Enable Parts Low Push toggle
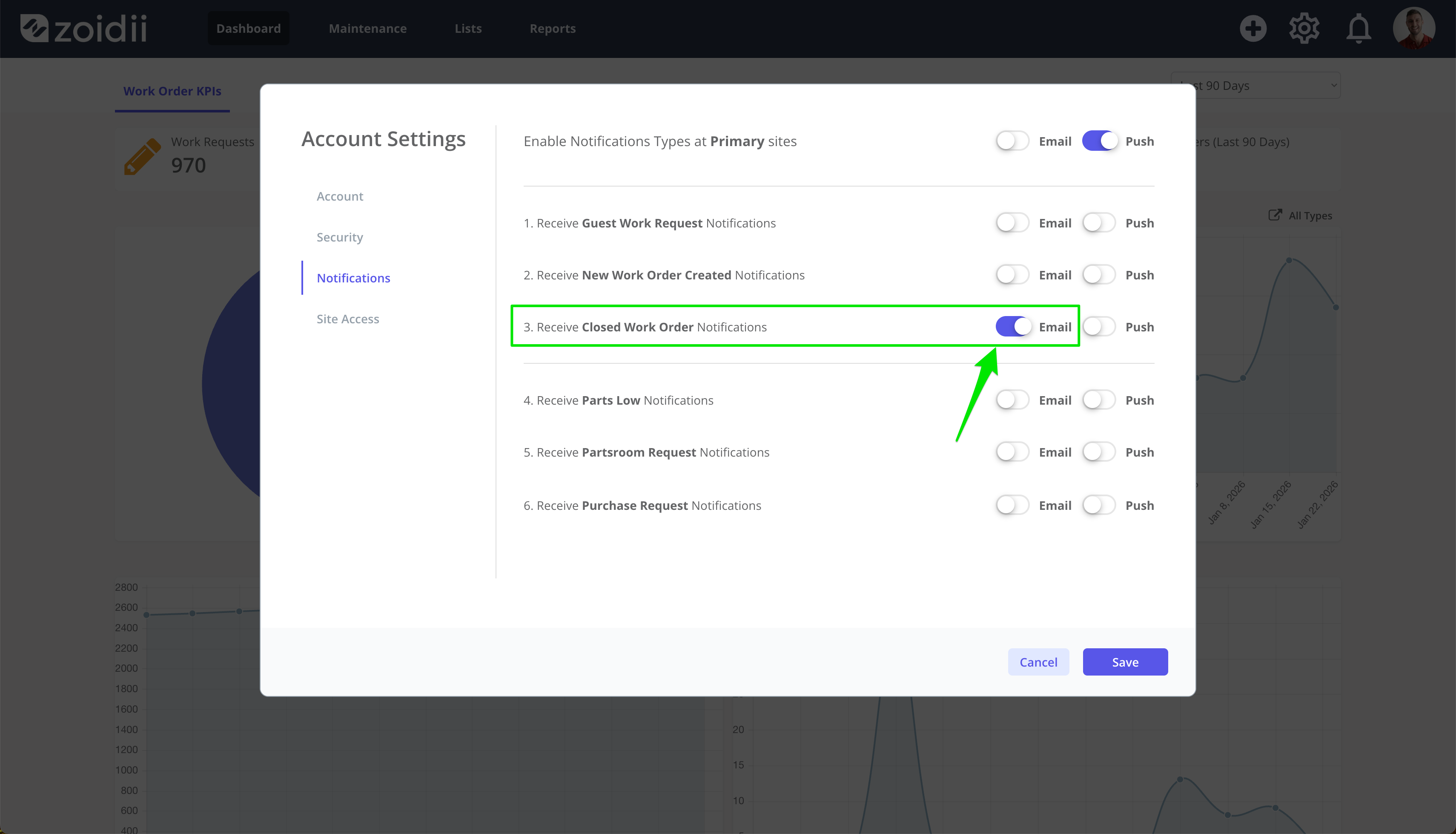Image resolution: width=1456 pixels, height=834 pixels. [x=1099, y=400]
